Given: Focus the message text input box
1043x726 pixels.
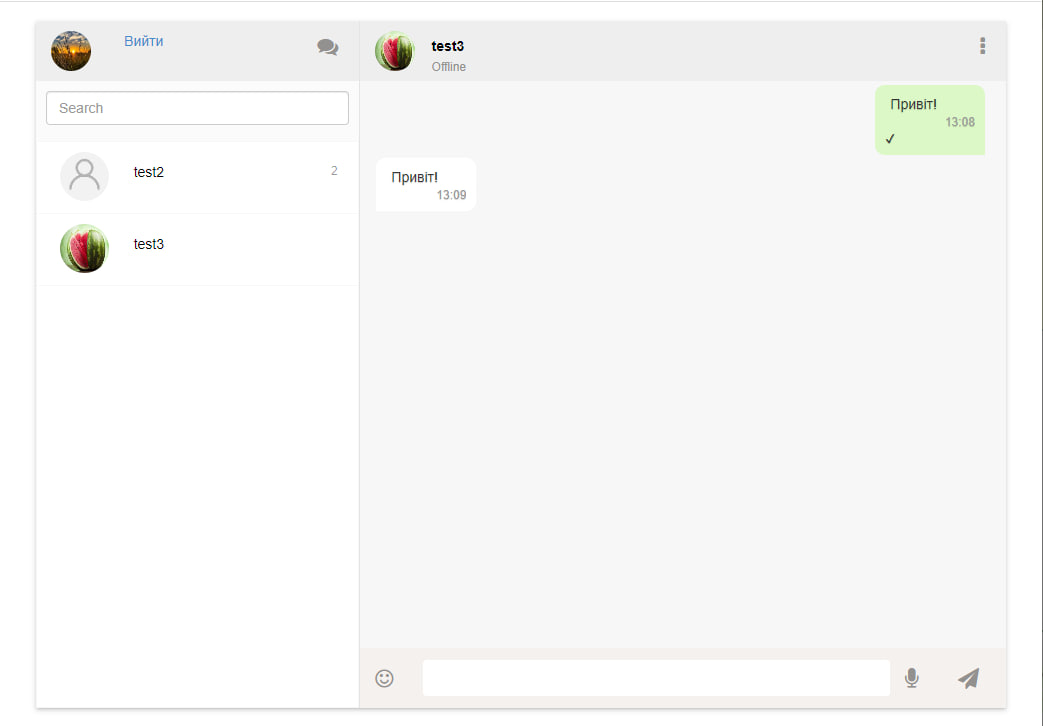Looking at the screenshot, I should tap(657, 678).
